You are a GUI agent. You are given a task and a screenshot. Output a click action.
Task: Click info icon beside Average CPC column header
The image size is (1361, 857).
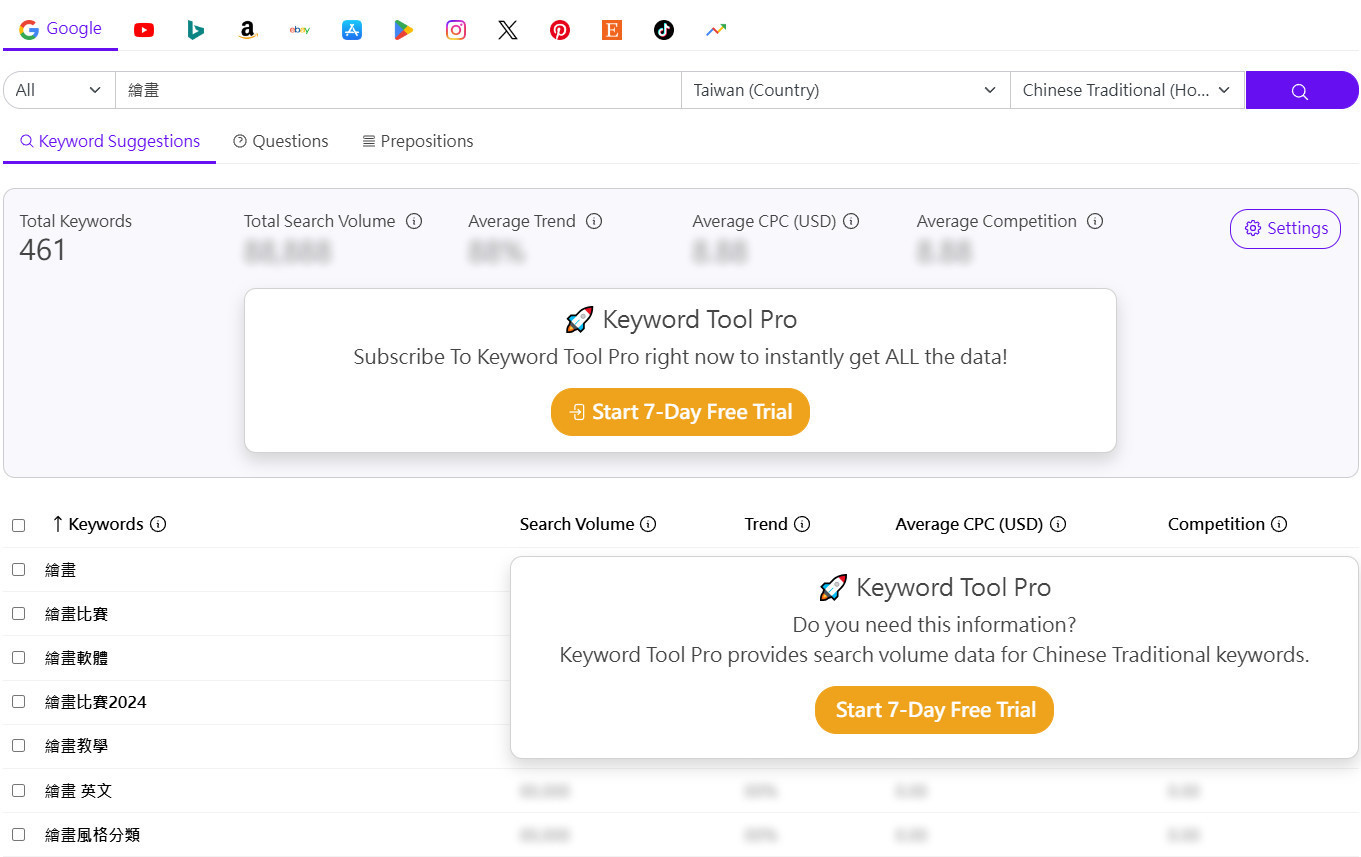pyautogui.click(x=1058, y=524)
